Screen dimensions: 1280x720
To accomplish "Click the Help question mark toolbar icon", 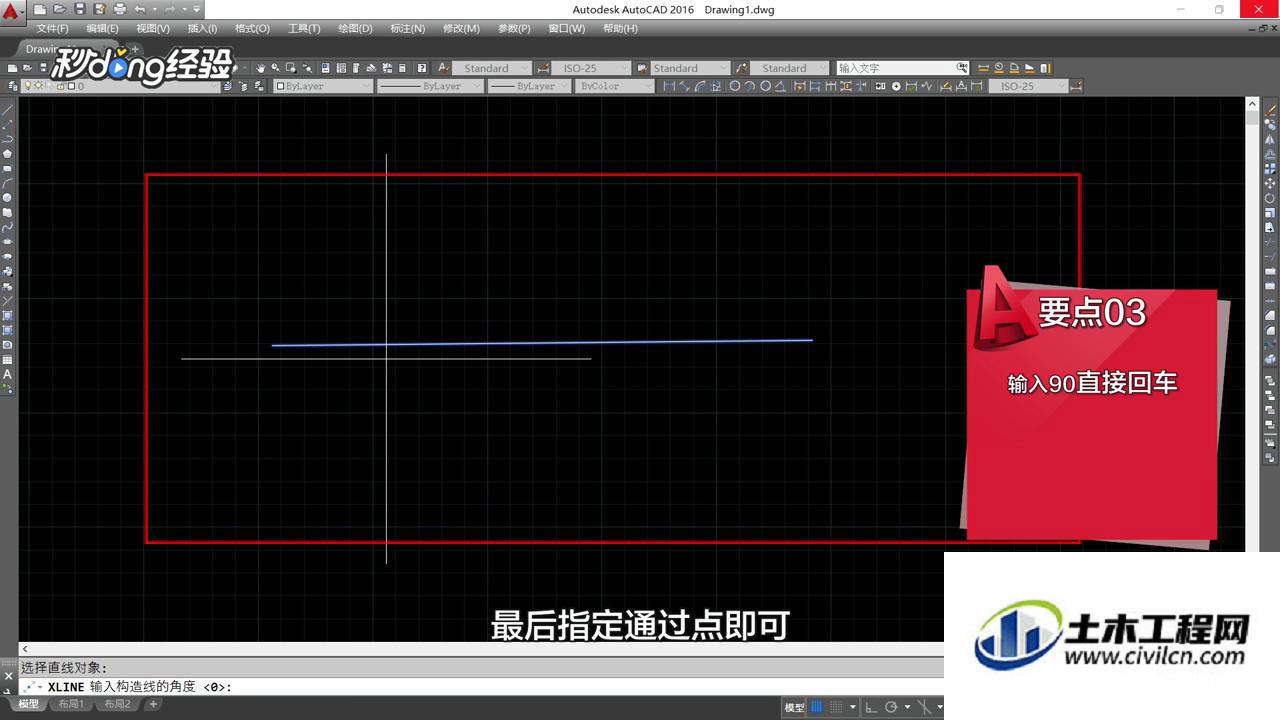I will tap(422, 68).
